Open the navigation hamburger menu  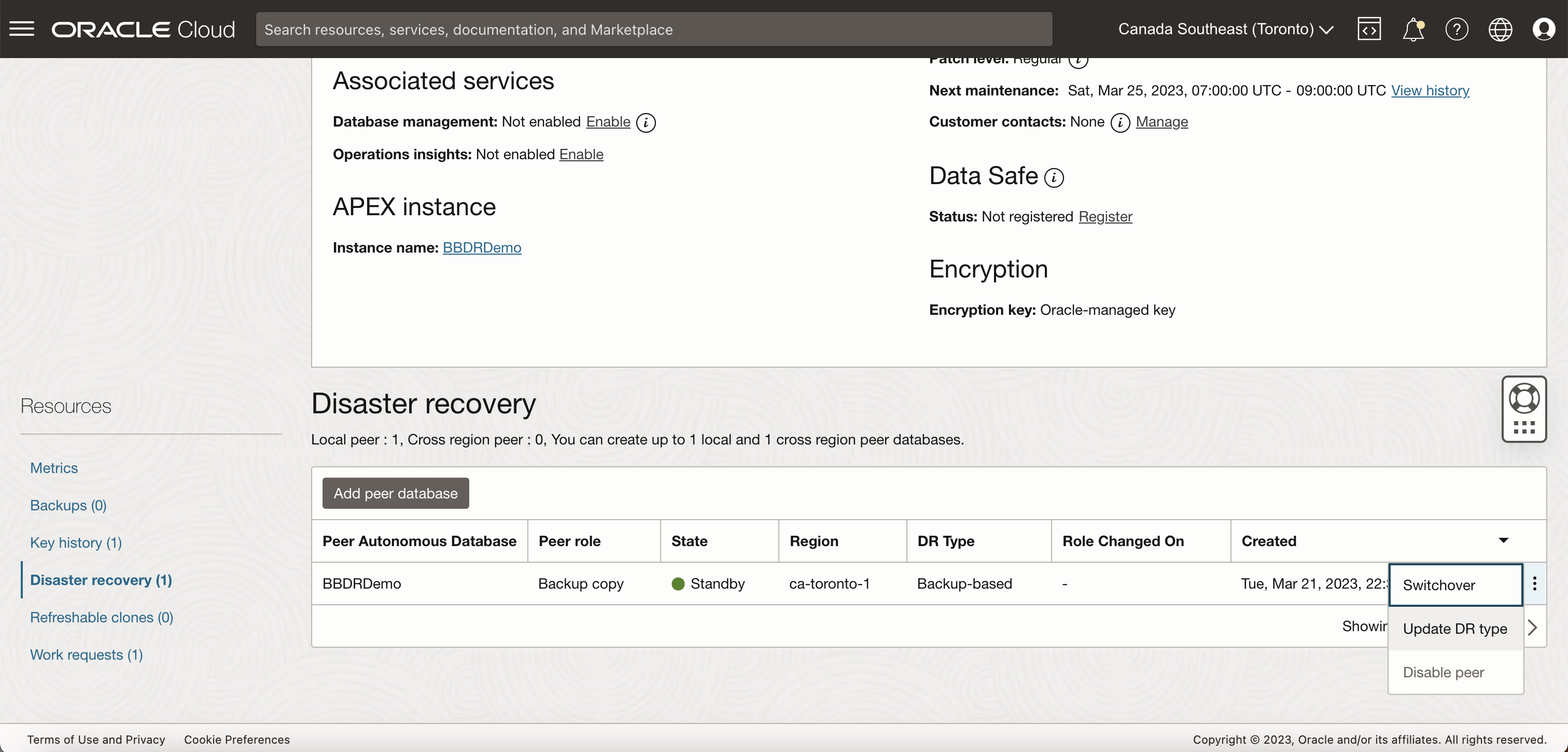point(21,29)
